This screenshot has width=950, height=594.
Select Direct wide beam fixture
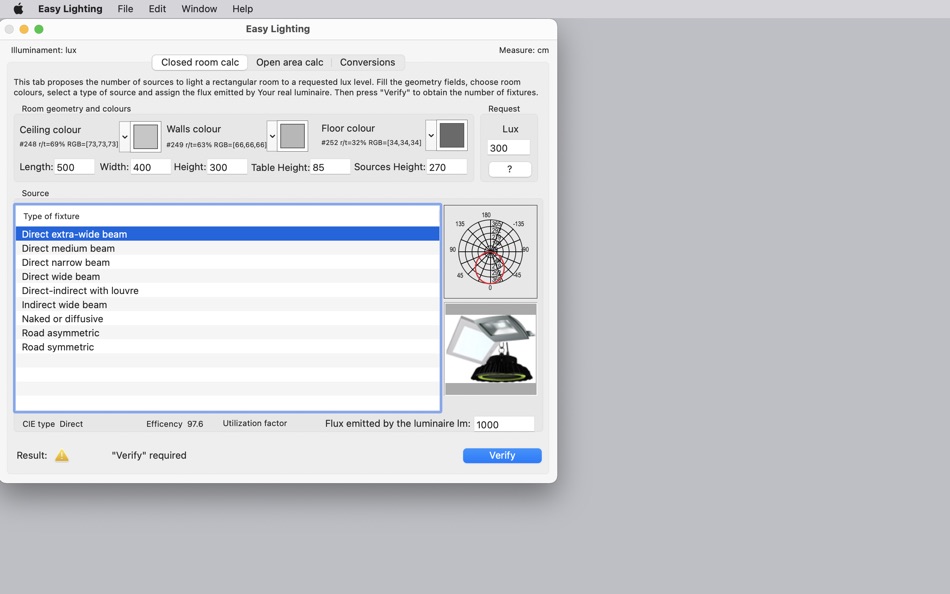pyautogui.click(x=228, y=276)
